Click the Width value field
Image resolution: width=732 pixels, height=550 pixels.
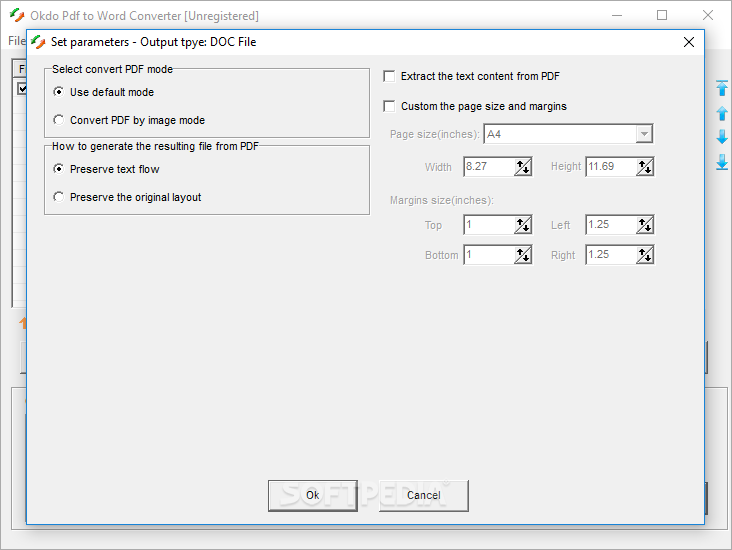[489, 167]
